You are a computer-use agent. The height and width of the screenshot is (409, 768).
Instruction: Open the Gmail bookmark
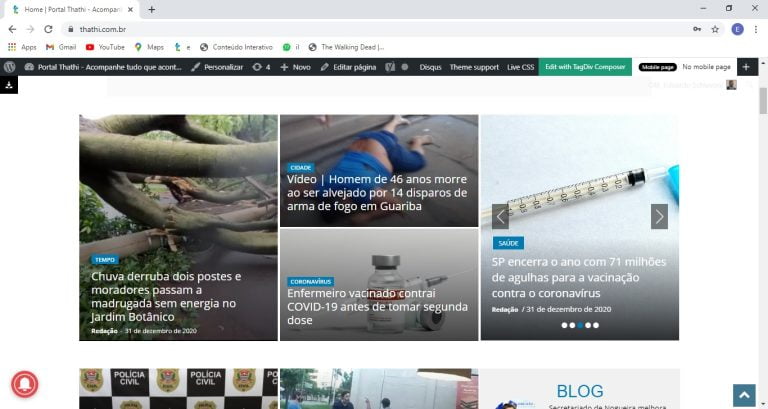click(61, 47)
